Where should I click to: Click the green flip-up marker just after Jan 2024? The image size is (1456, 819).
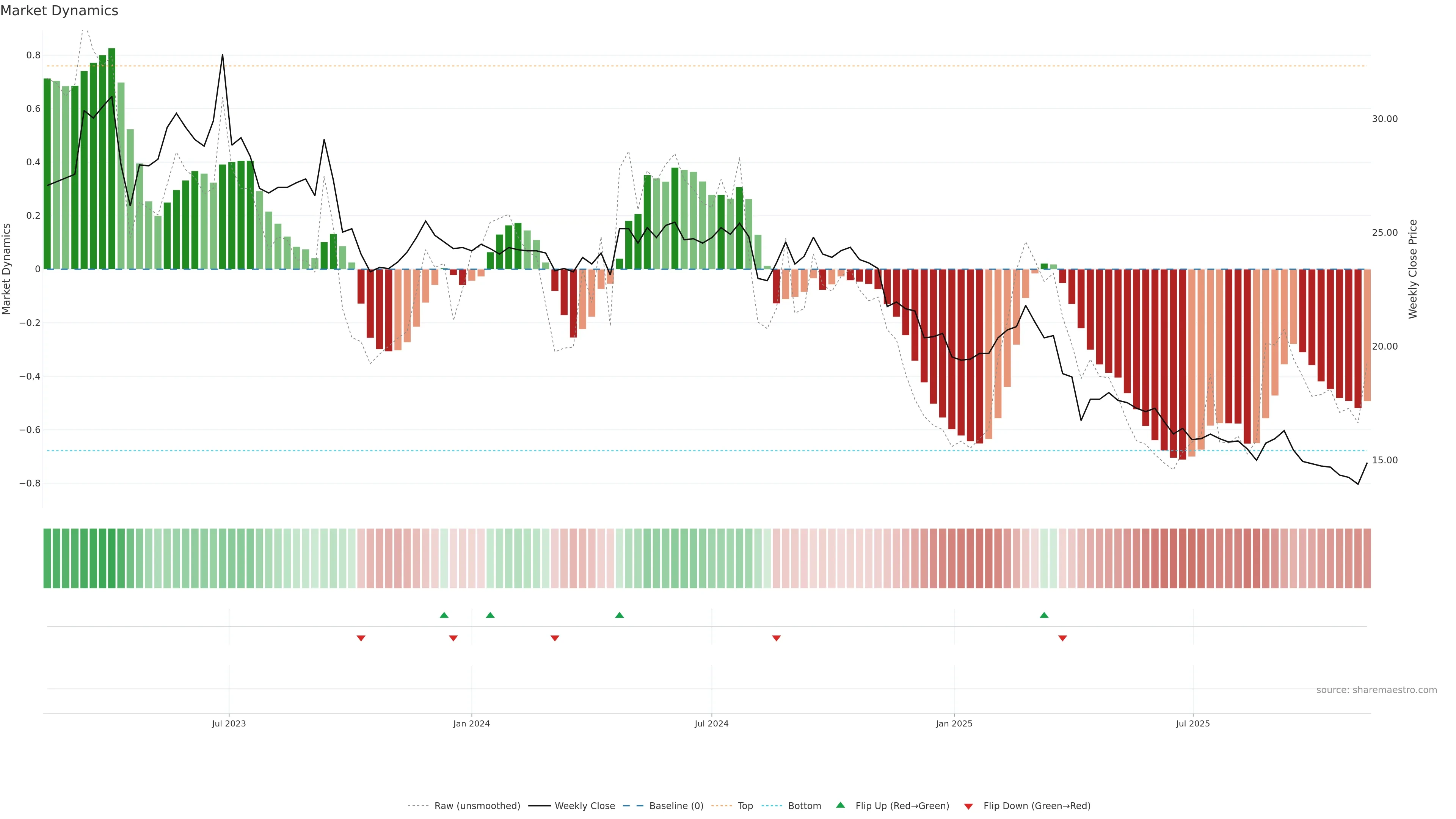coord(490,615)
